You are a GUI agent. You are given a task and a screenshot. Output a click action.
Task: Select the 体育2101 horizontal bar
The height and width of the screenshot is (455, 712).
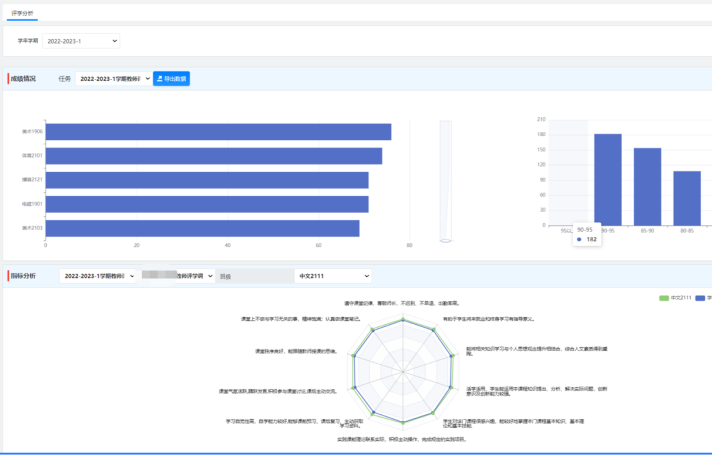coord(213,156)
